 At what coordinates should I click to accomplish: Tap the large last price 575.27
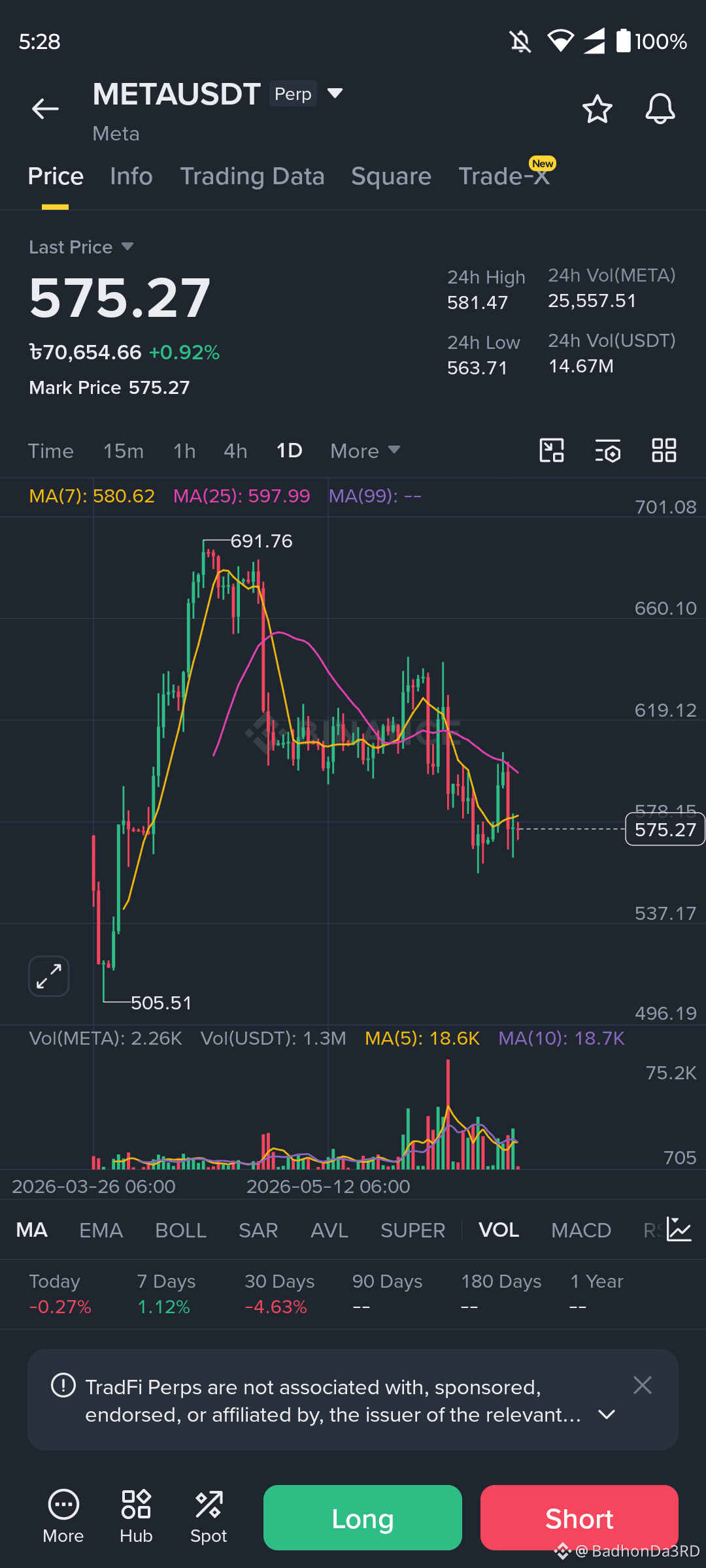[x=120, y=299]
